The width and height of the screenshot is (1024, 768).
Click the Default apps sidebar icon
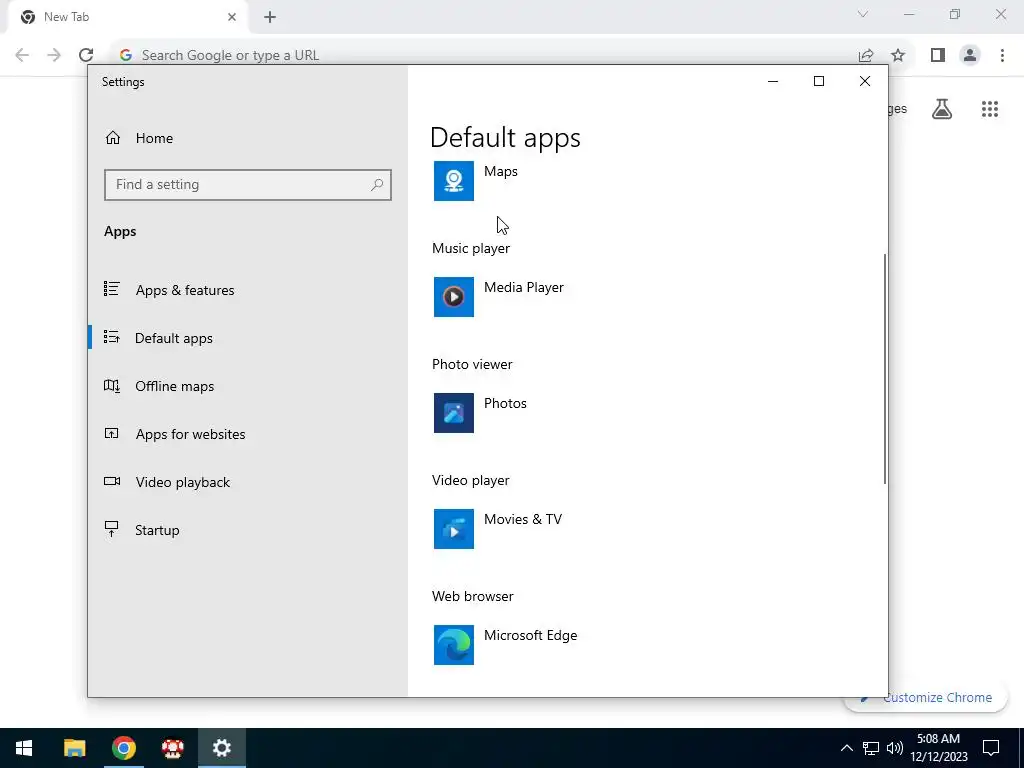[112, 337]
